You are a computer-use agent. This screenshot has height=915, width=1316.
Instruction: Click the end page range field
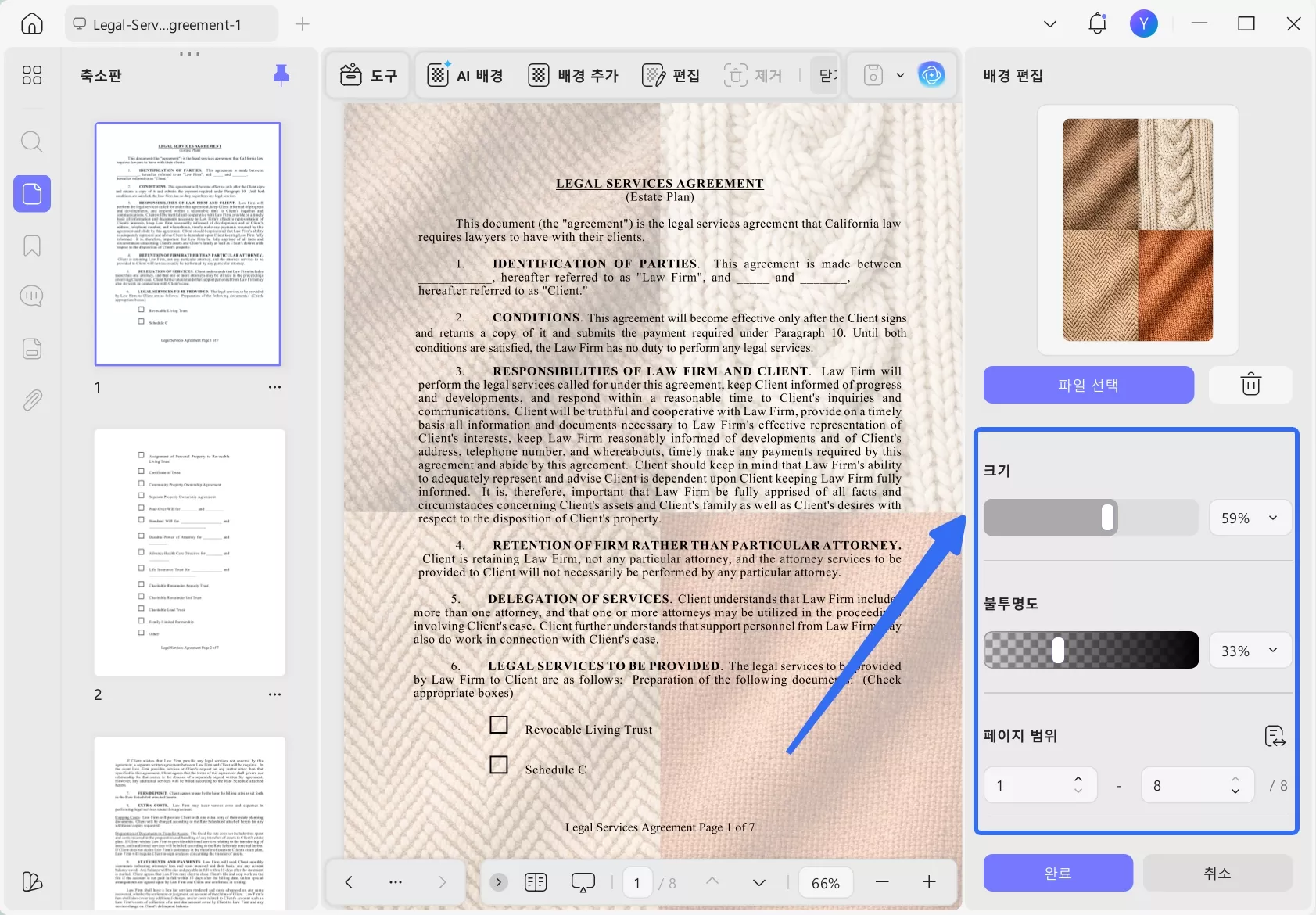click(1198, 785)
